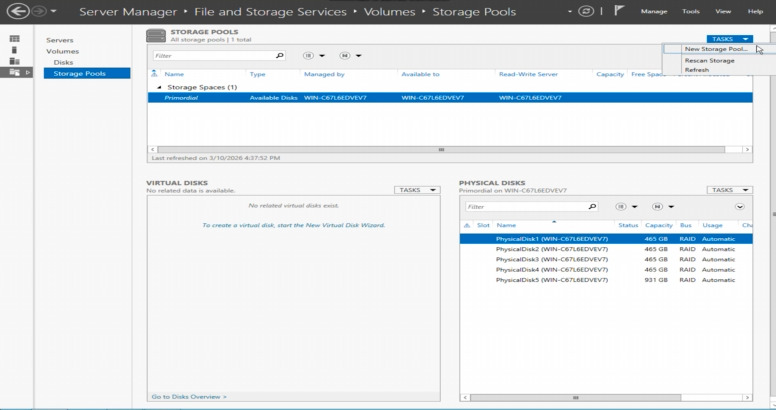Click Physical Disks horizontal scrollbar right arrow
The height and width of the screenshot is (410, 776).
(x=747, y=397)
